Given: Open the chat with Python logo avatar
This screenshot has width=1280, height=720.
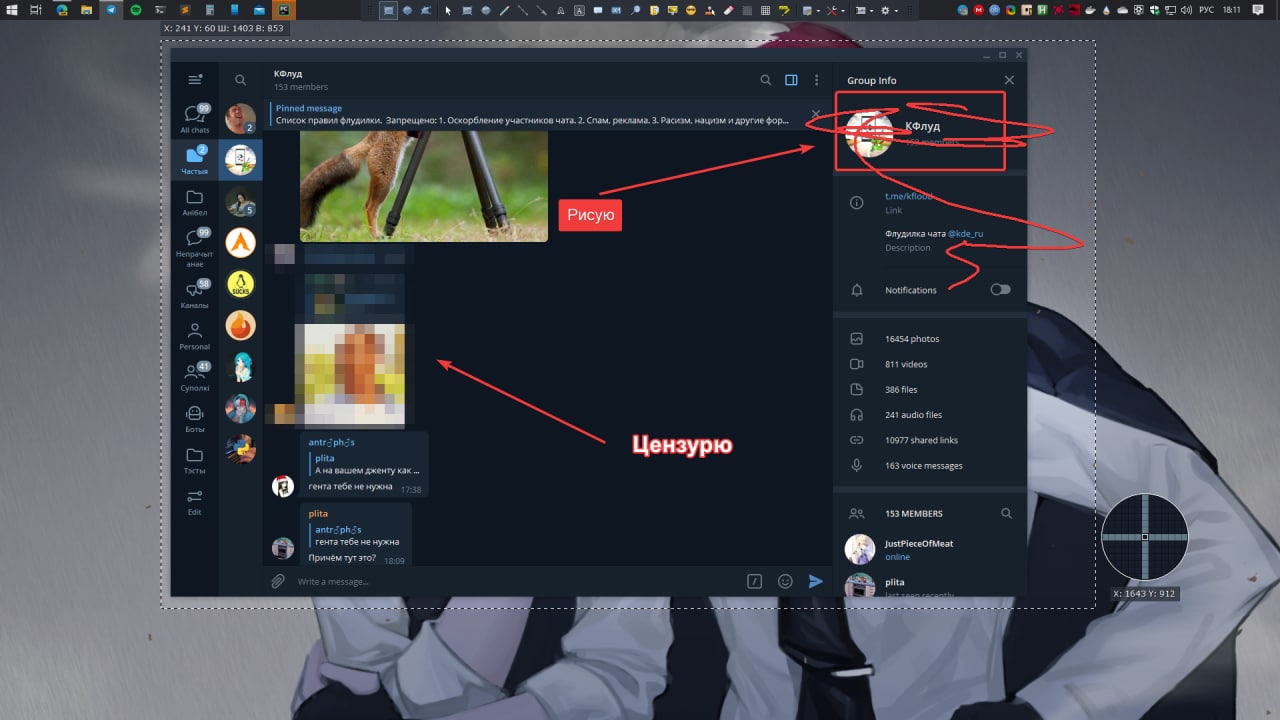Looking at the screenshot, I should click(x=240, y=449).
